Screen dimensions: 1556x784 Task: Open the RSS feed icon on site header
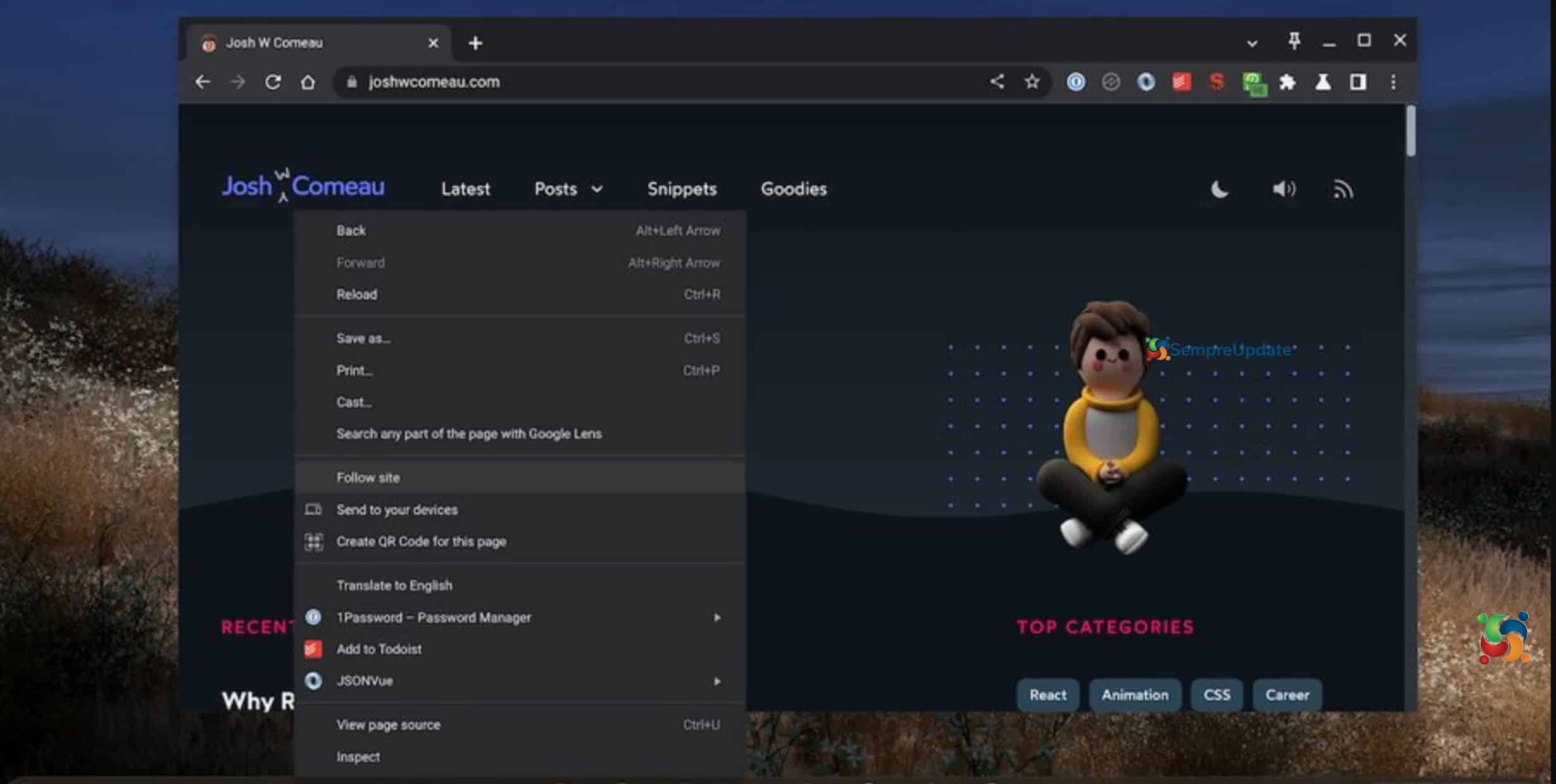tap(1343, 189)
